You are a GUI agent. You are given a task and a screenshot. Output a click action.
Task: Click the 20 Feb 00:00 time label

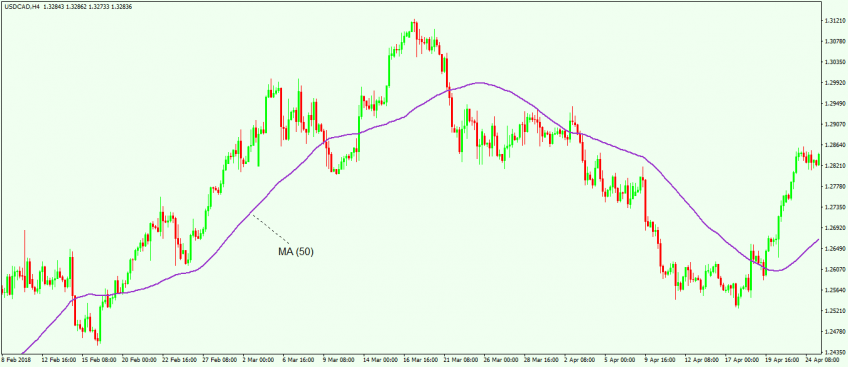click(x=140, y=359)
